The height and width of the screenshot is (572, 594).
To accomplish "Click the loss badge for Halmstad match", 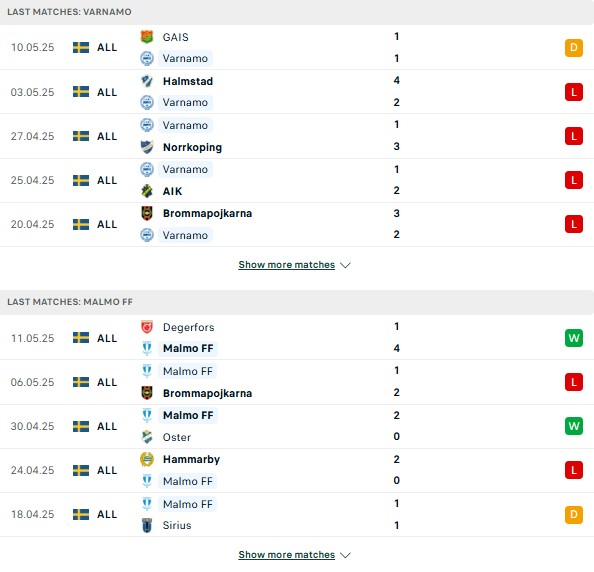I will pos(574,92).
